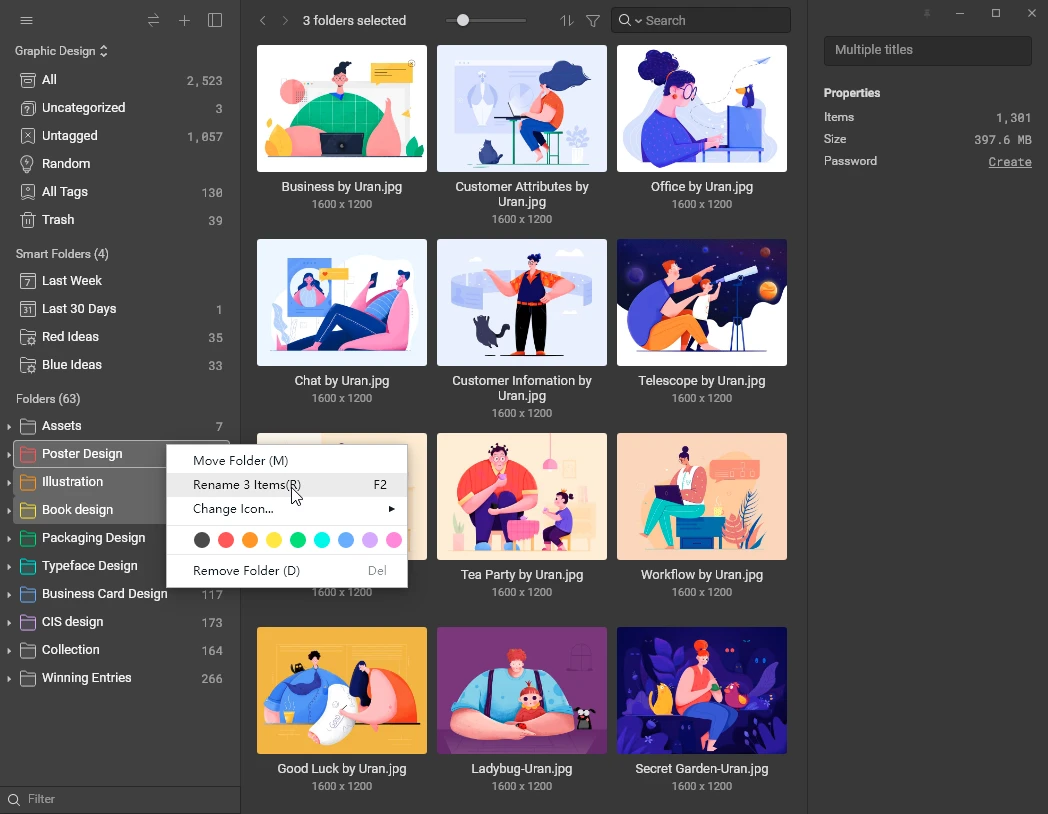Image resolution: width=1048 pixels, height=814 pixels.
Task: Click the back navigation arrow
Action: click(262, 19)
